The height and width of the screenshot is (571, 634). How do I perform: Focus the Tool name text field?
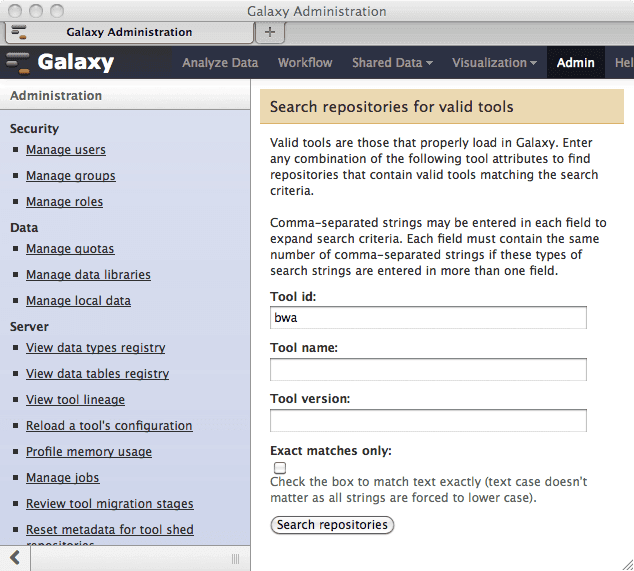coord(428,370)
